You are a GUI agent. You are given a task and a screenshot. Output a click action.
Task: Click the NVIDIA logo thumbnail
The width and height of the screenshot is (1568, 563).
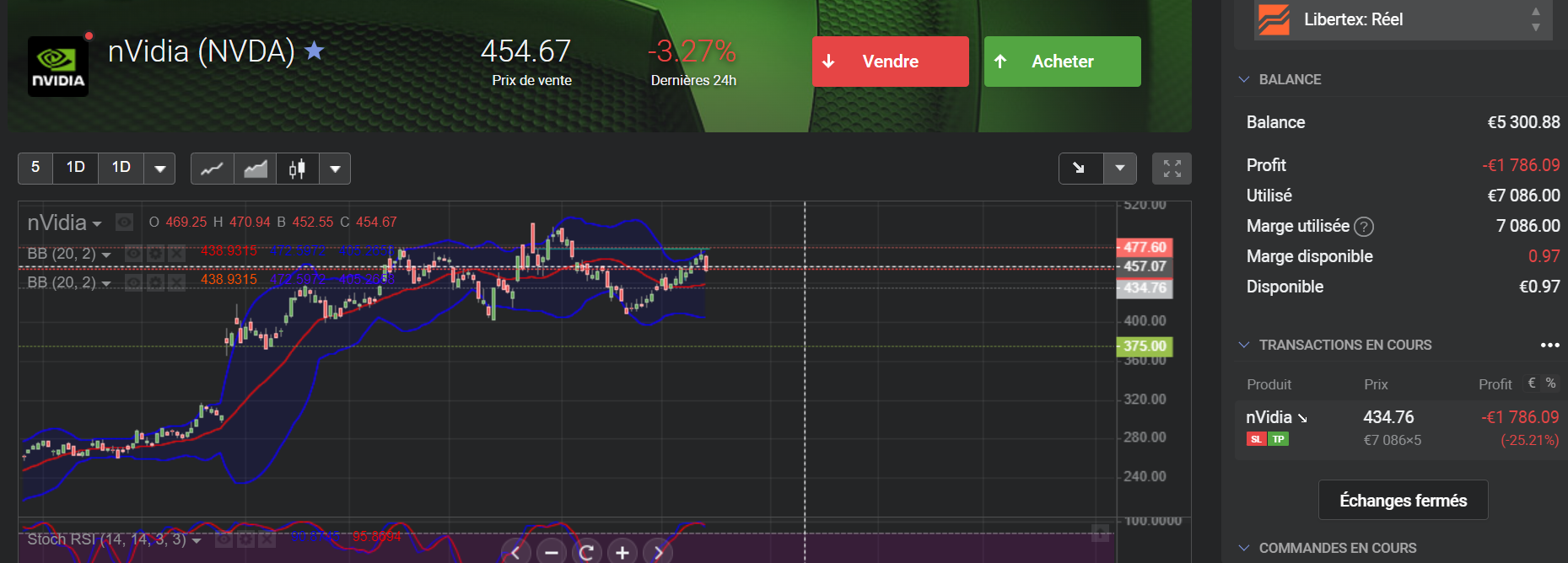(58, 67)
